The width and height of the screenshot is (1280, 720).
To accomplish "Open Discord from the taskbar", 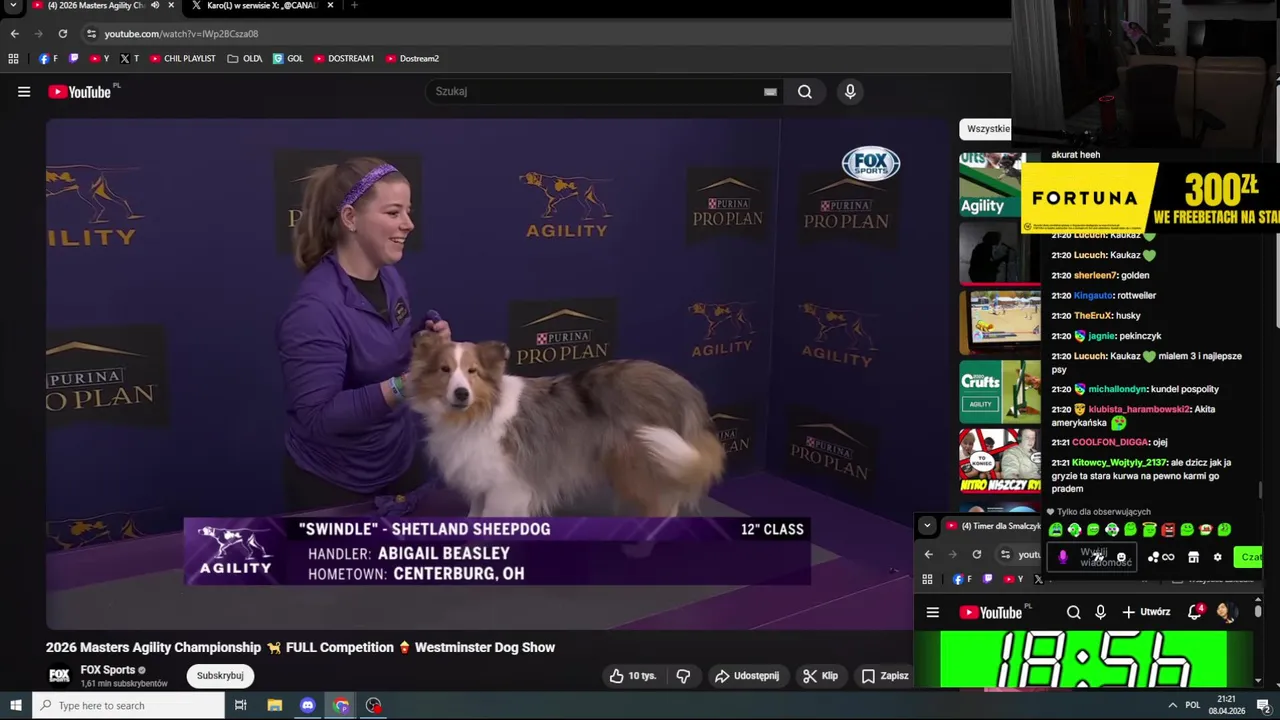I will click(308, 705).
